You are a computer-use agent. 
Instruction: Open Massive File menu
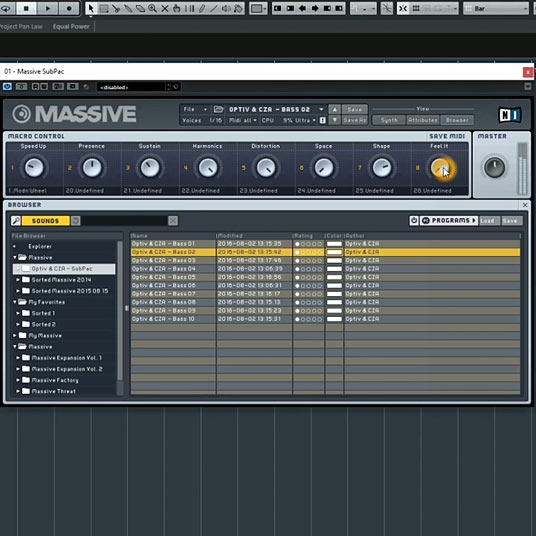coord(195,109)
